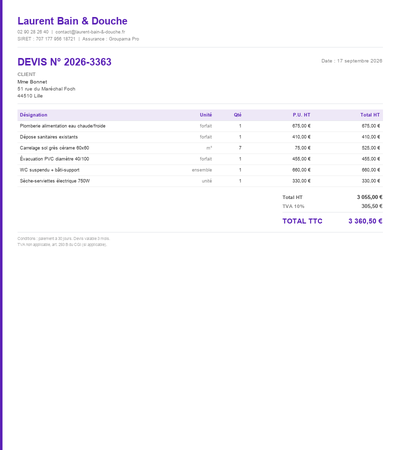This screenshot has width=400, height=450.
Task: Click the Unité column header
Action: point(206,115)
